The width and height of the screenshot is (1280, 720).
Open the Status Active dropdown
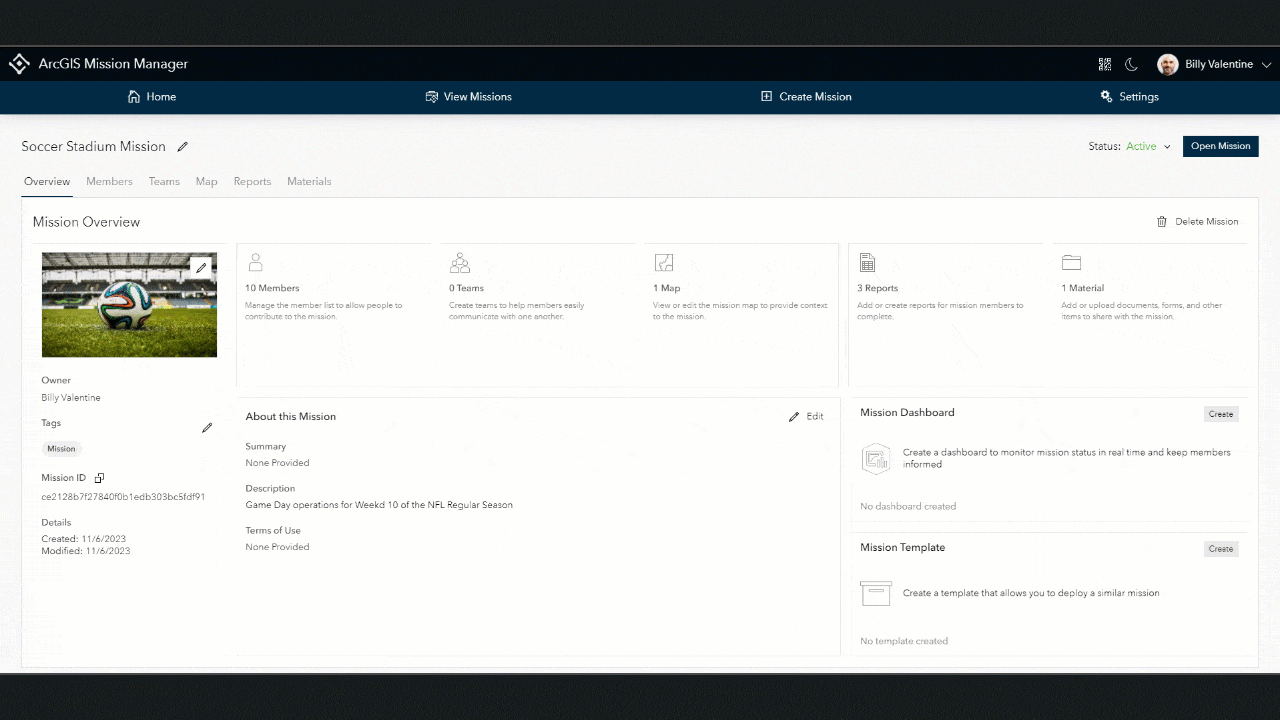[x=1130, y=146]
